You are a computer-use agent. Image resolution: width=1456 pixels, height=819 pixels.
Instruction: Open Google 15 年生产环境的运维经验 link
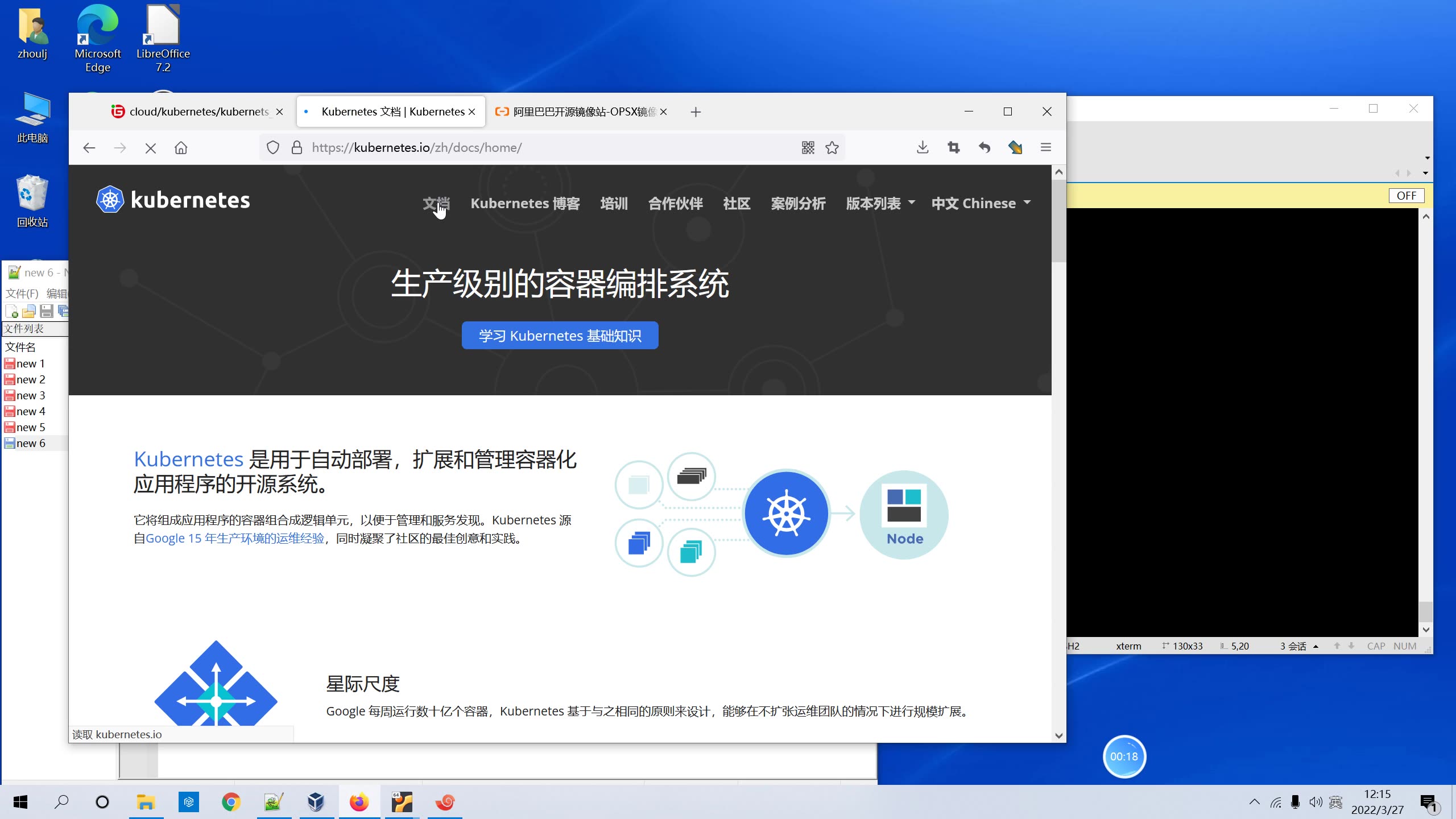[235, 538]
